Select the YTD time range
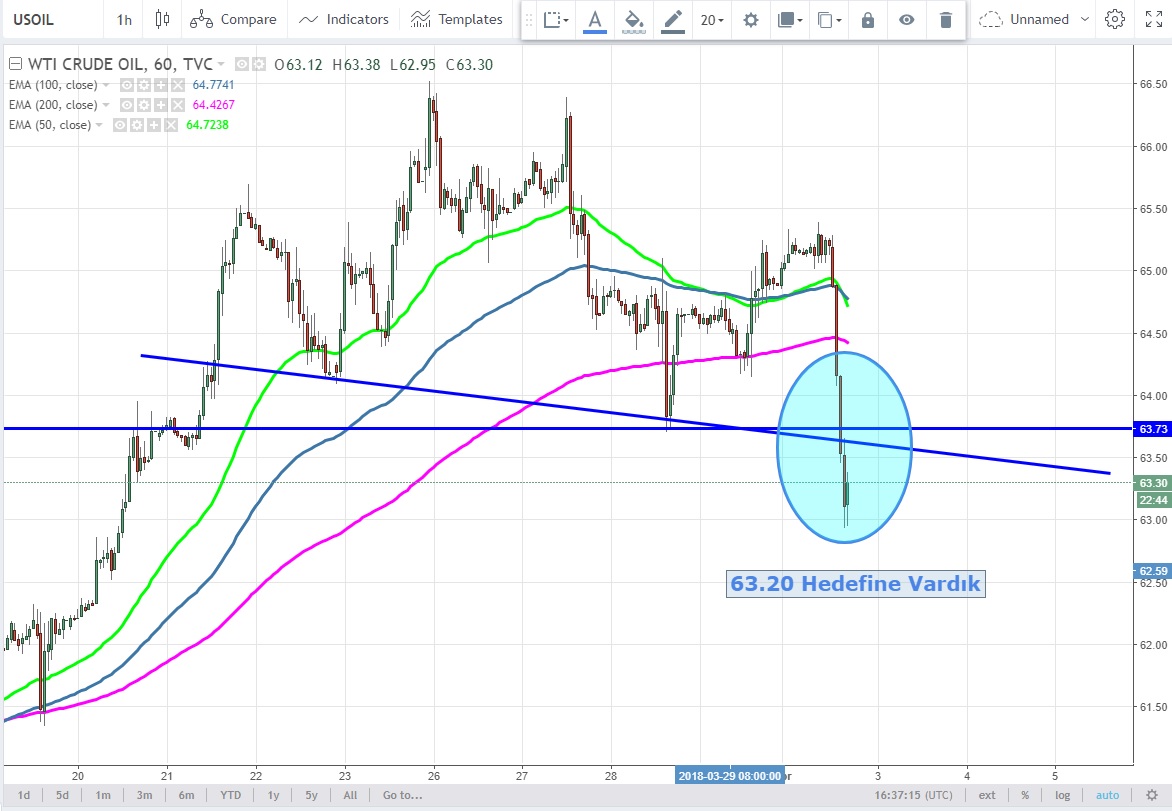This screenshot has height=811, width=1172. 230,795
